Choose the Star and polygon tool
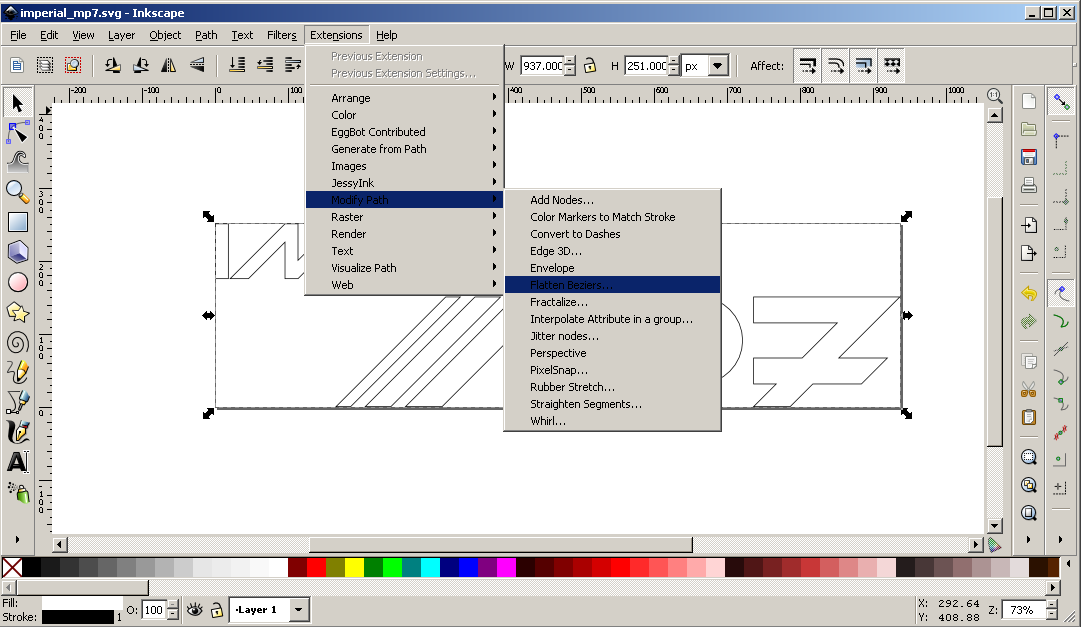1081x627 pixels. [17, 312]
